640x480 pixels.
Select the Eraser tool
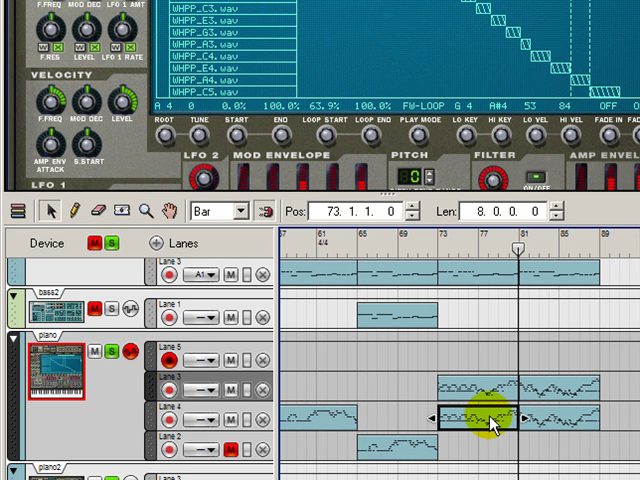pyautogui.click(x=98, y=211)
